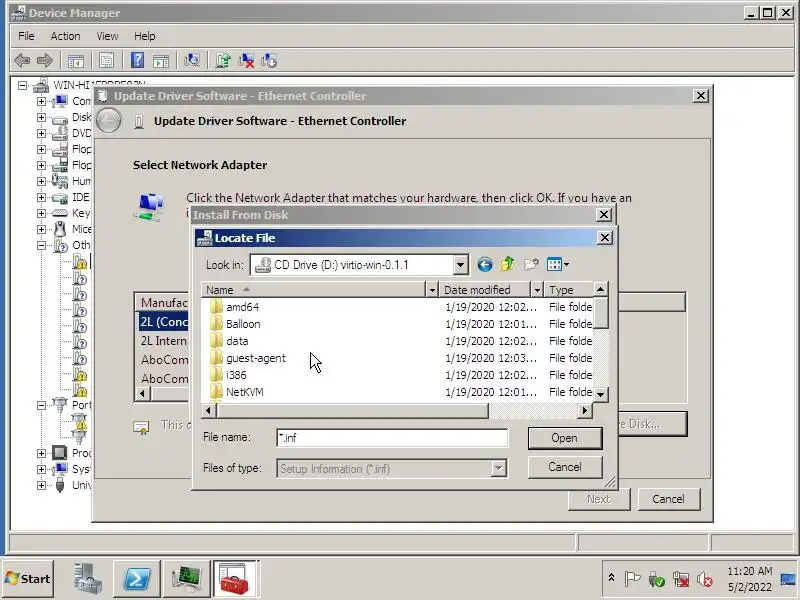This screenshot has width=800, height=600.
Task: Expand the Processors tree node
Action: tap(41, 453)
